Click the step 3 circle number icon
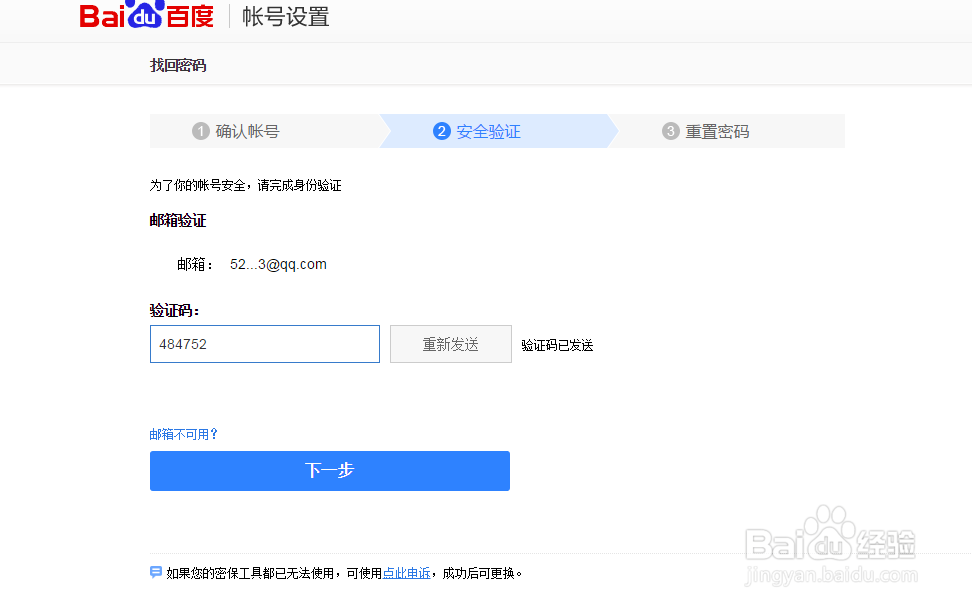 click(x=671, y=131)
